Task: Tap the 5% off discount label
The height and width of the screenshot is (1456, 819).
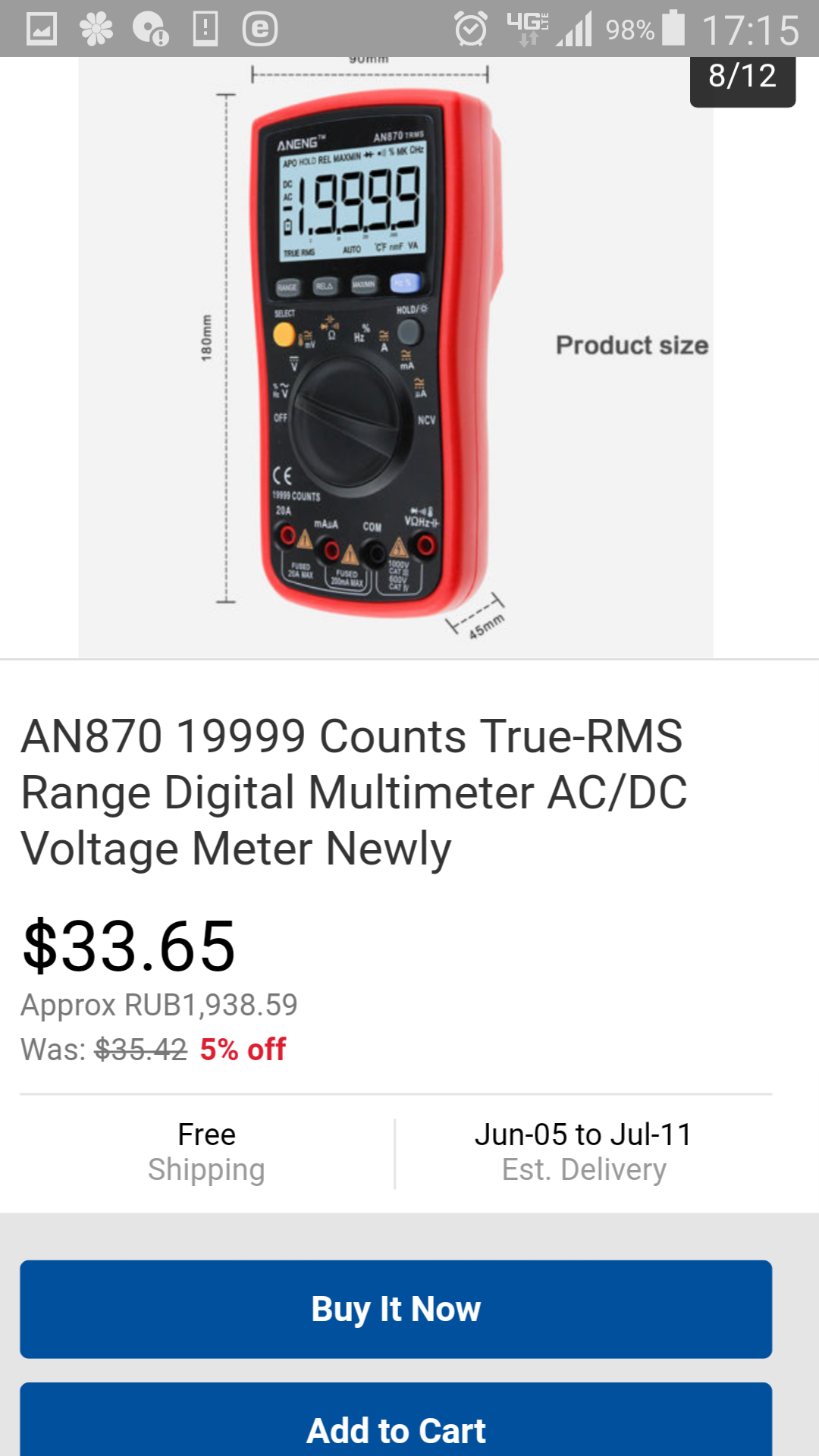Action: [x=243, y=1050]
